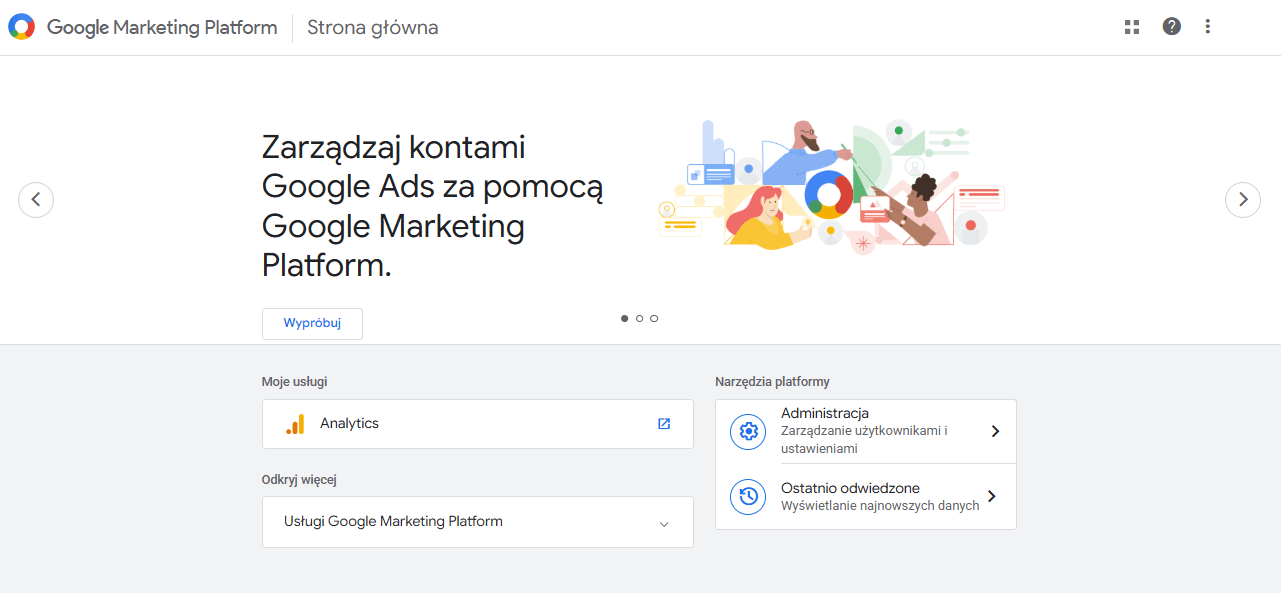The height and width of the screenshot is (593, 1281).
Task: Open Analytics via the external link icon
Action: coord(663,423)
